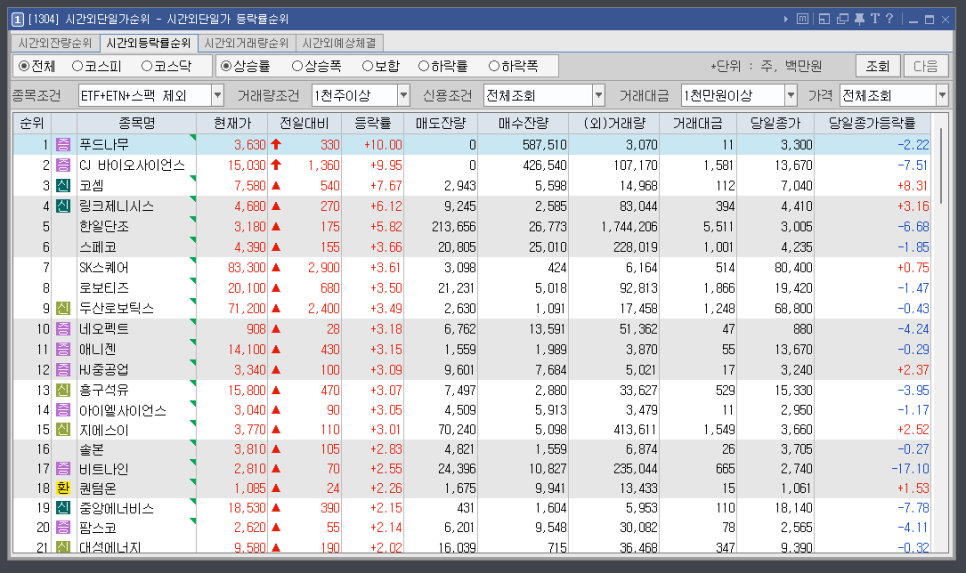
Task: Click the small play arrow in title bar
Action: click(786, 18)
